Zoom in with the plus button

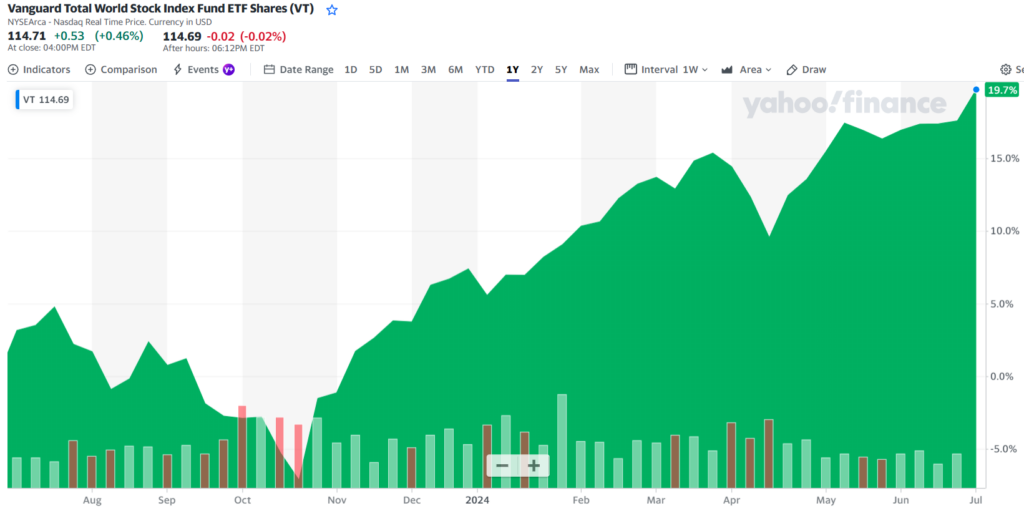point(534,466)
